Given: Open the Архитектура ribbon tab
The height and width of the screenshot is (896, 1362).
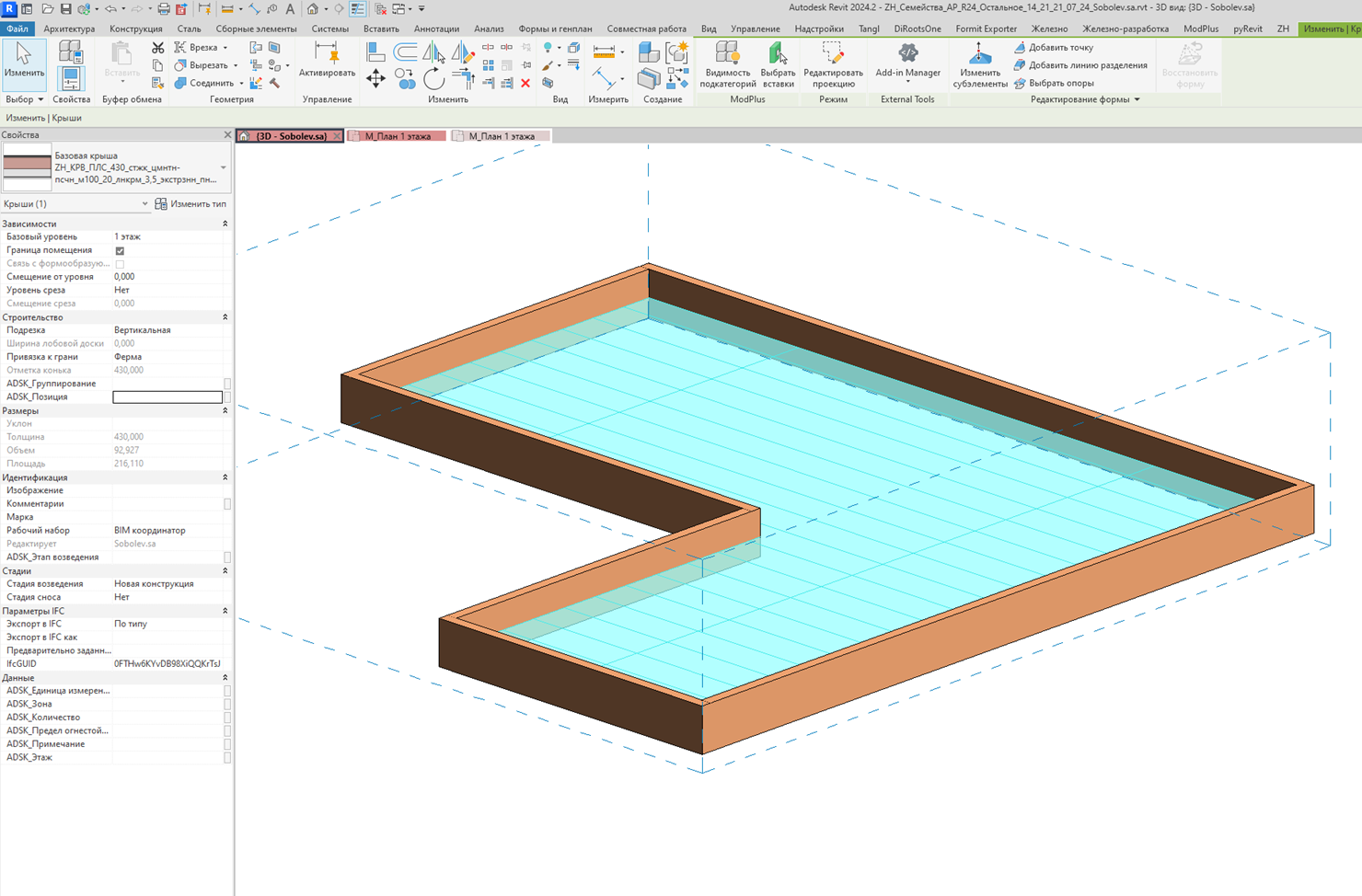Looking at the screenshot, I should click(x=69, y=29).
